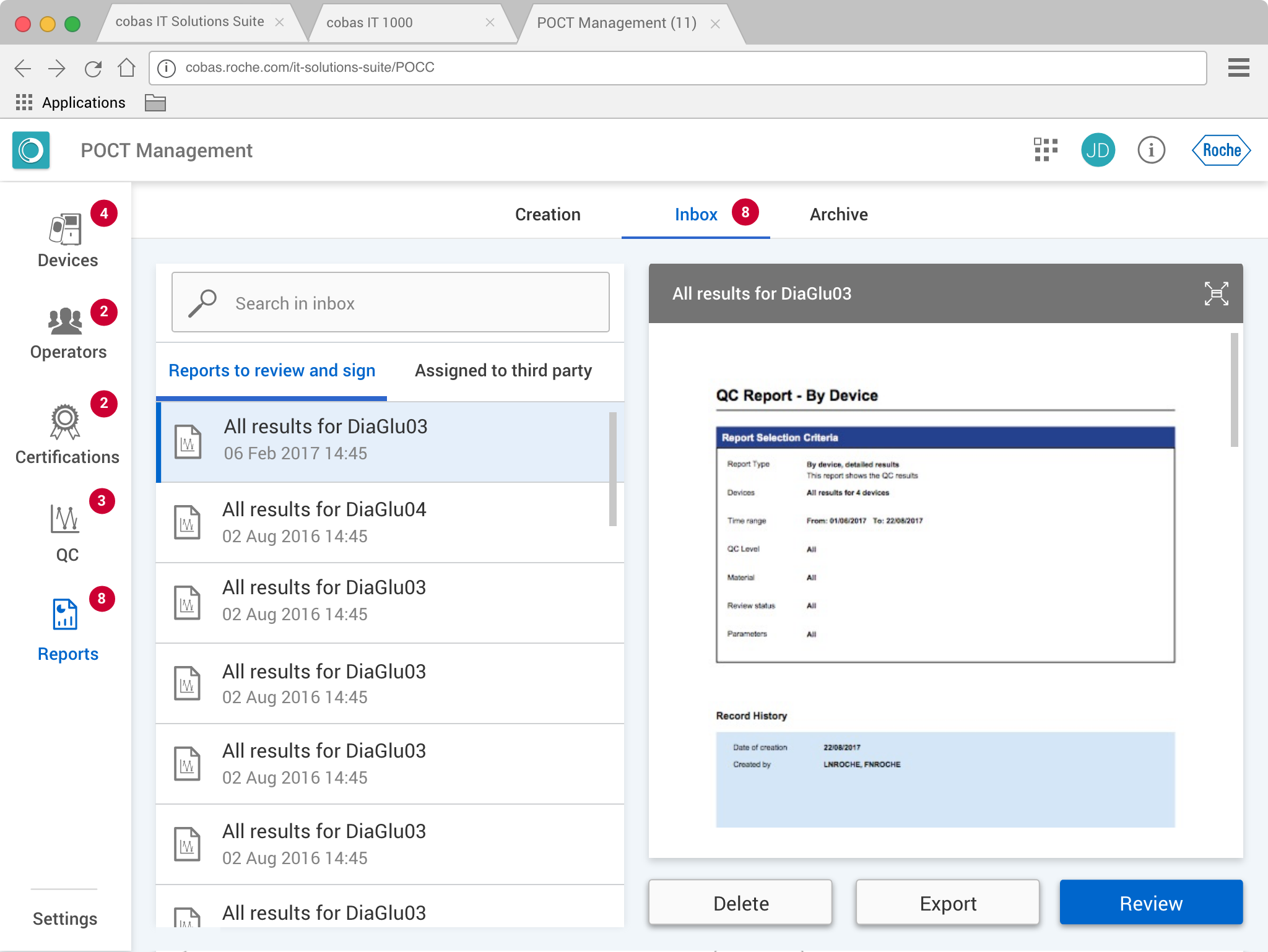Click the browser hamburger menu
Viewport: 1268px width, 952px height.
click(1238, 67)
